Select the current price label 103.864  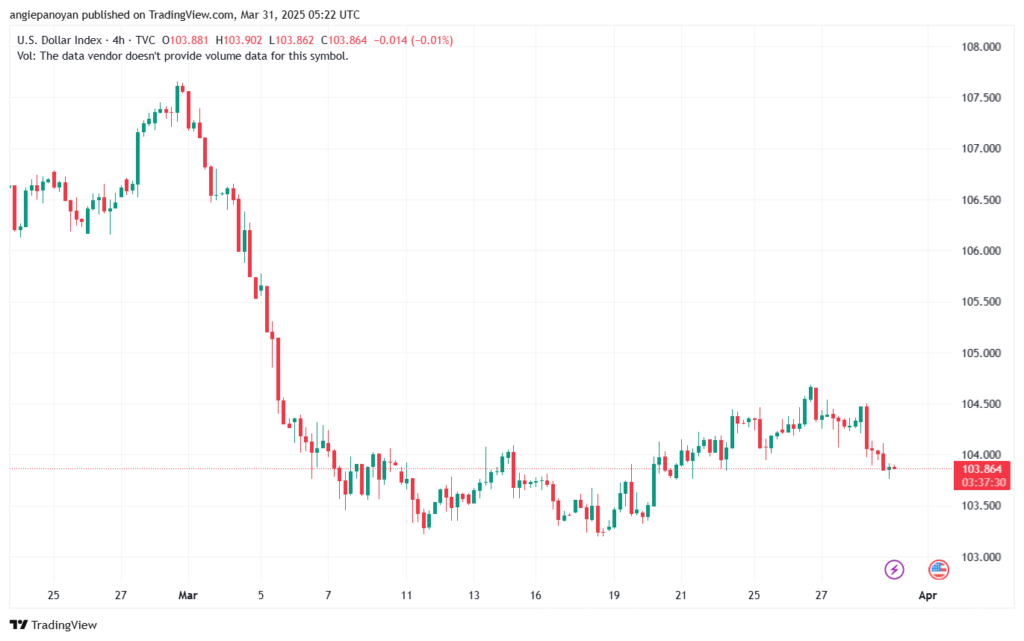[982, 469]
